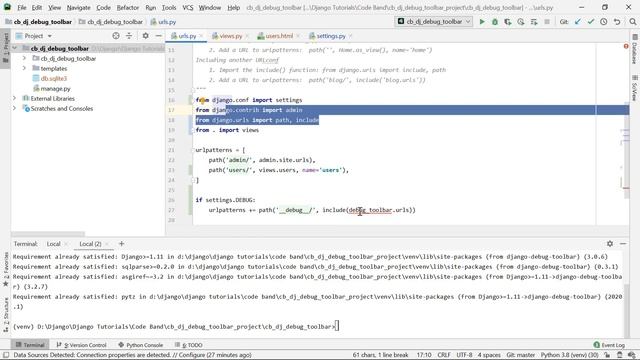Image resolution: width=640 pixels, height=360 pixels.
Task: Click the grey stop square icon
Action: click(547, 22)
